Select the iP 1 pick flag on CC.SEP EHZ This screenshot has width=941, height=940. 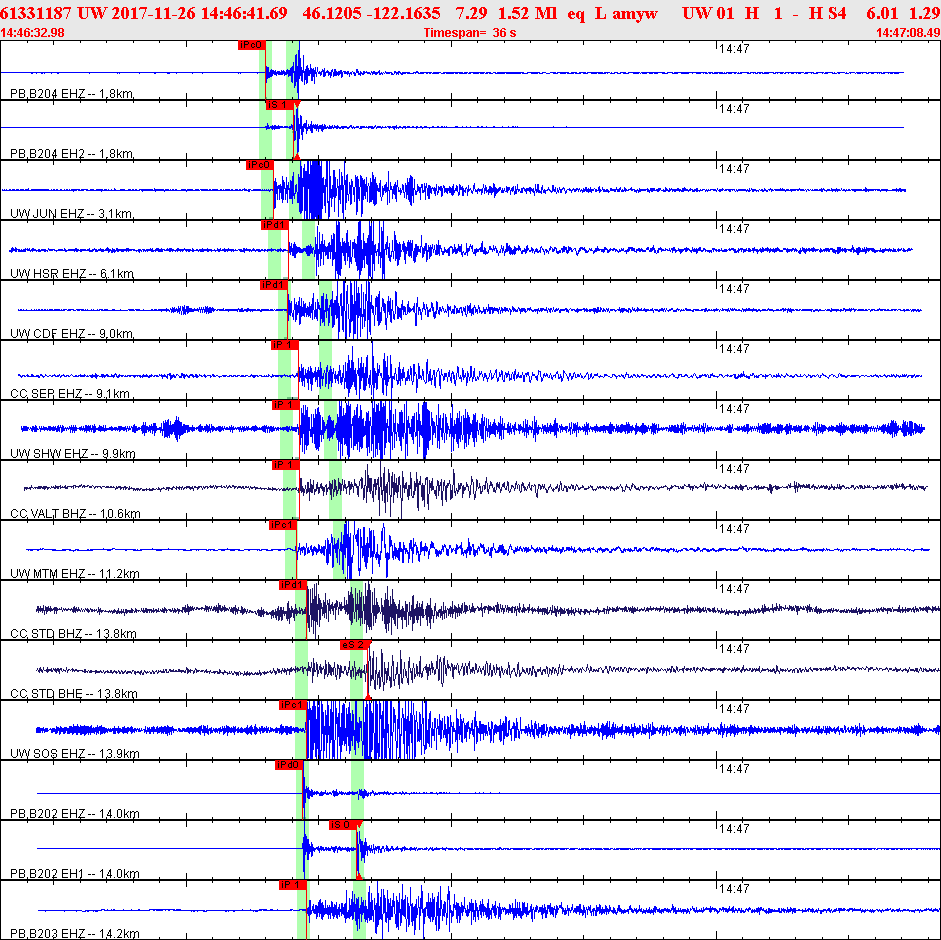(x=284, y=345)
